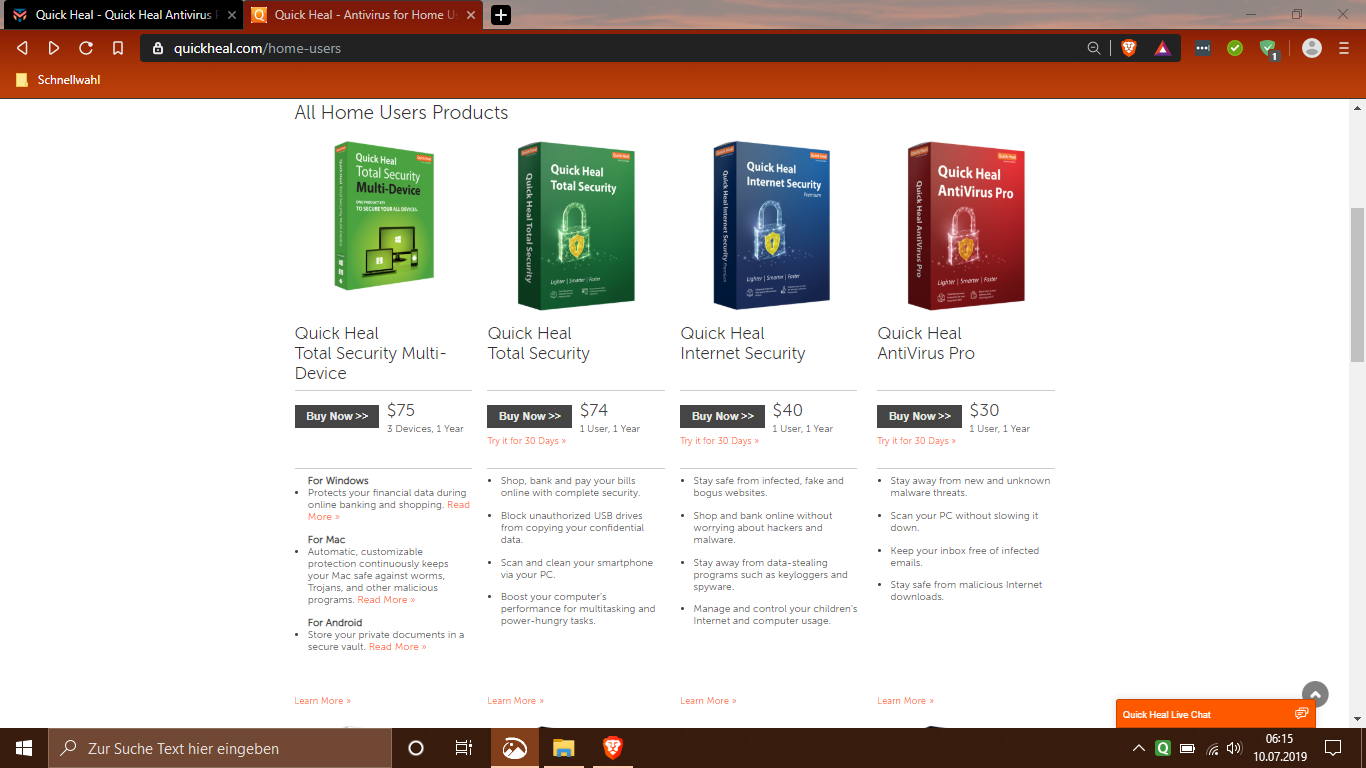Close the Antivirus for Home Users tab

(x=471, y=15)
